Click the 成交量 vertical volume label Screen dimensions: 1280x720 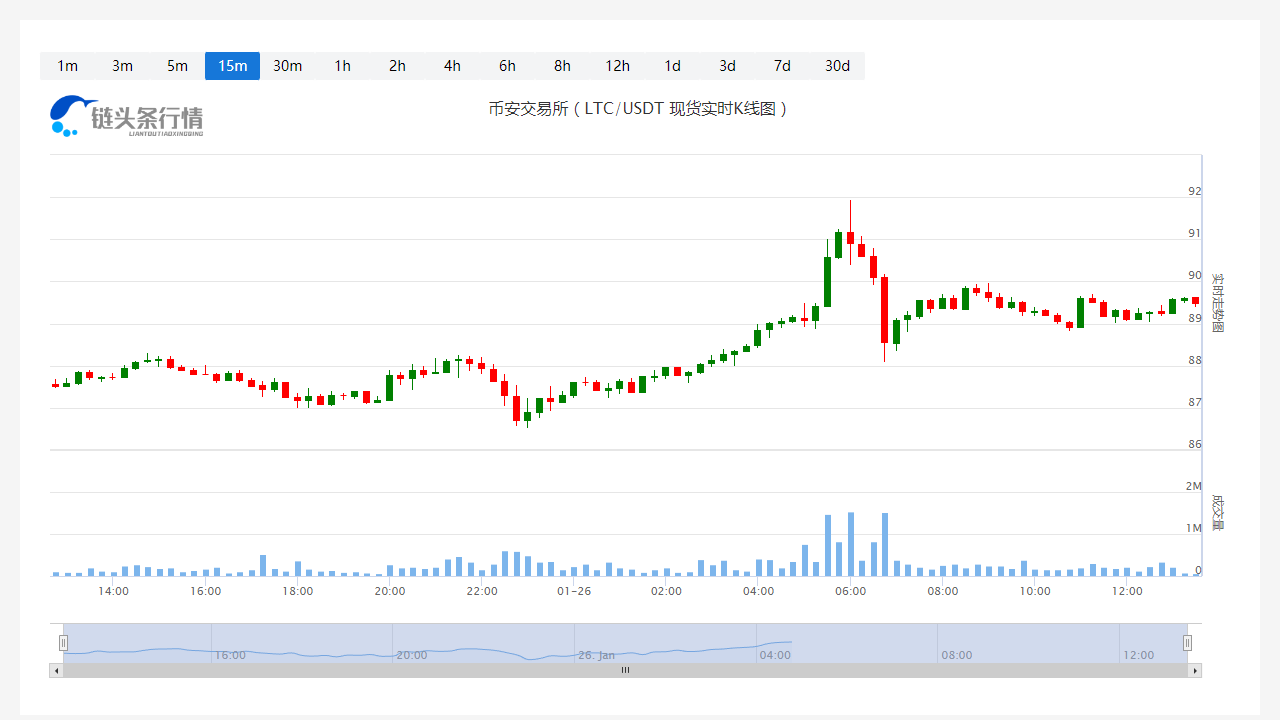pos(1217,511)
